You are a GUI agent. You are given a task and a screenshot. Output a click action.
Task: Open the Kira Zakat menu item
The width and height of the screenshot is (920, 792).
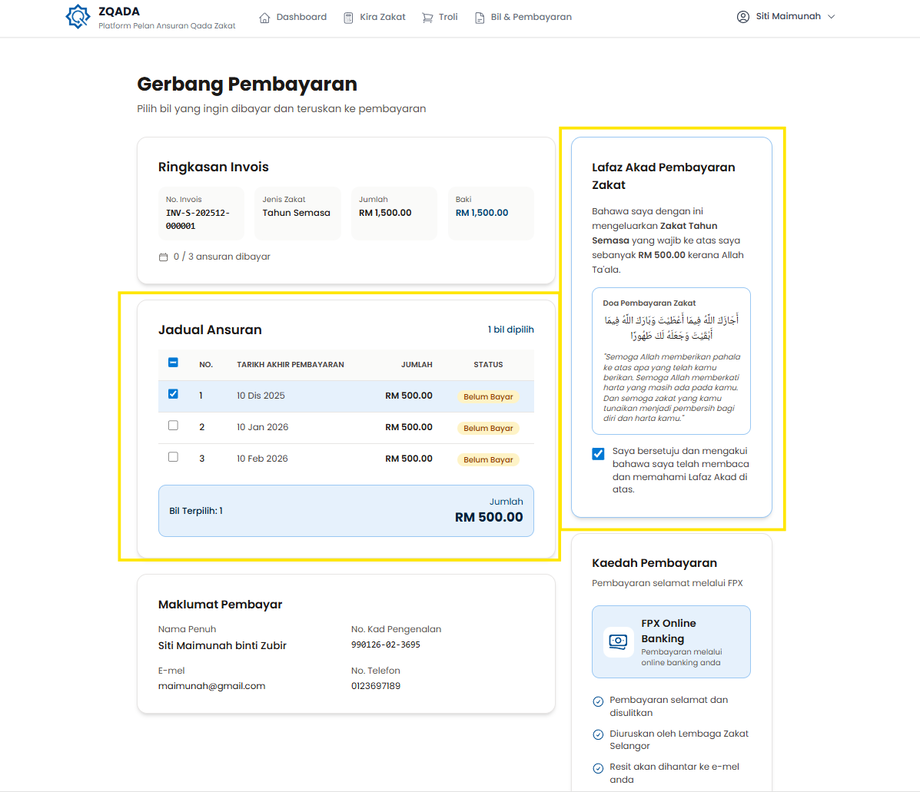click(x=374, y=17)
